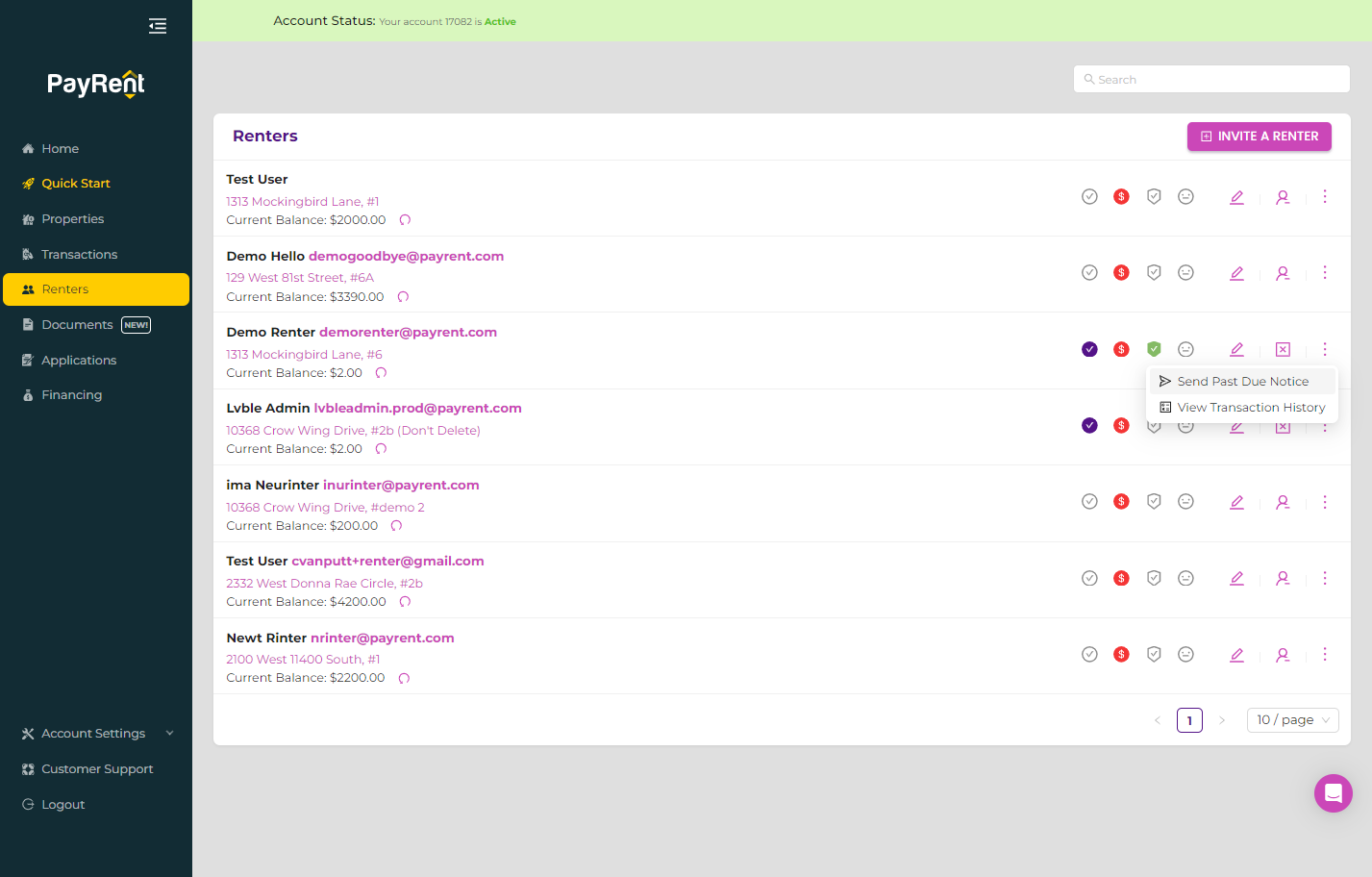Toggle the check circle for ima Neurinter
1372x877 pixels.
click(1089, 501)
